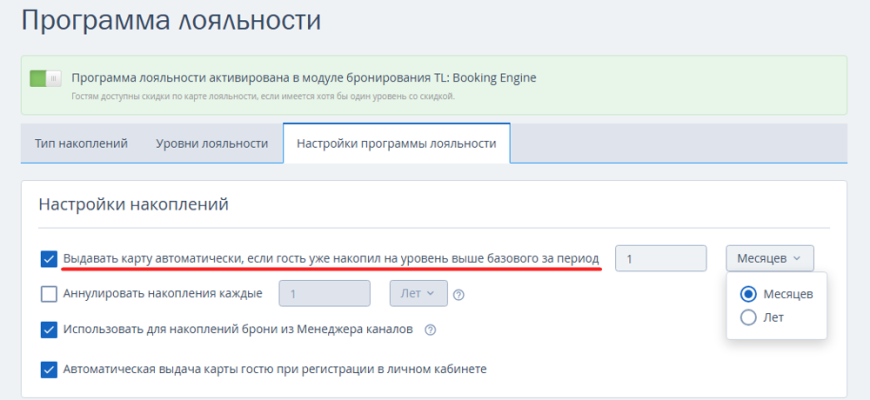Viewport: 870px width, 400px height.
Task: Uncheck 'Автоматическая выдача карты гостю' checkbox
Action: pyautogui.click(x=49, y=369)
